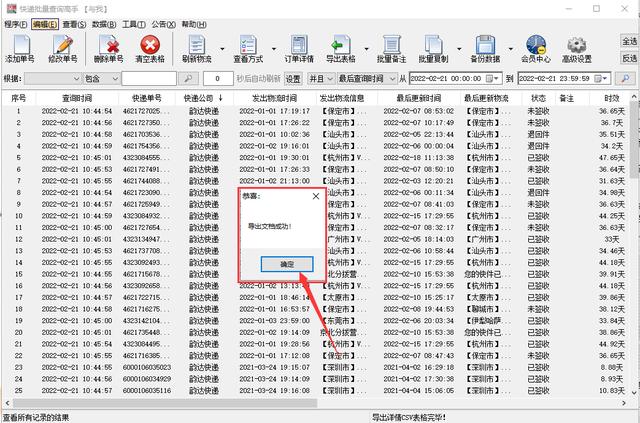Click 47.65天 in the 时效 column

(x=611, y=158)
